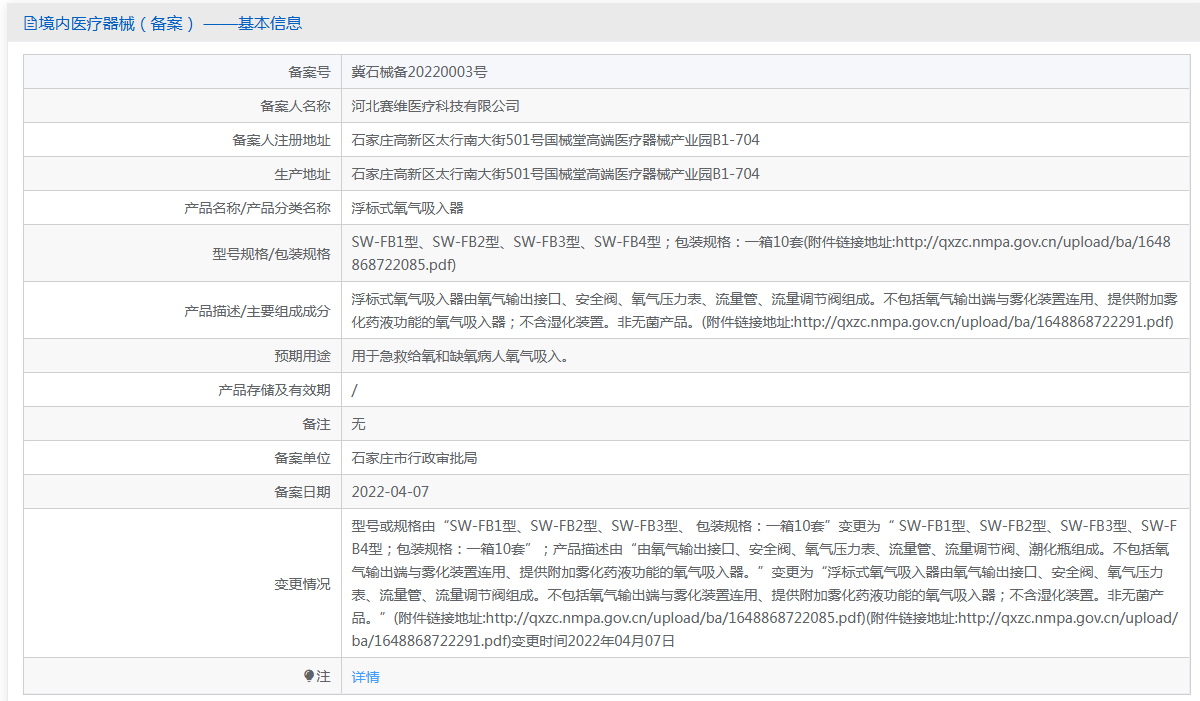Click the 备案人注册地址 label
Viewport: 1200px width, 701px height.
pyautogui.click(x=281, y=140)
